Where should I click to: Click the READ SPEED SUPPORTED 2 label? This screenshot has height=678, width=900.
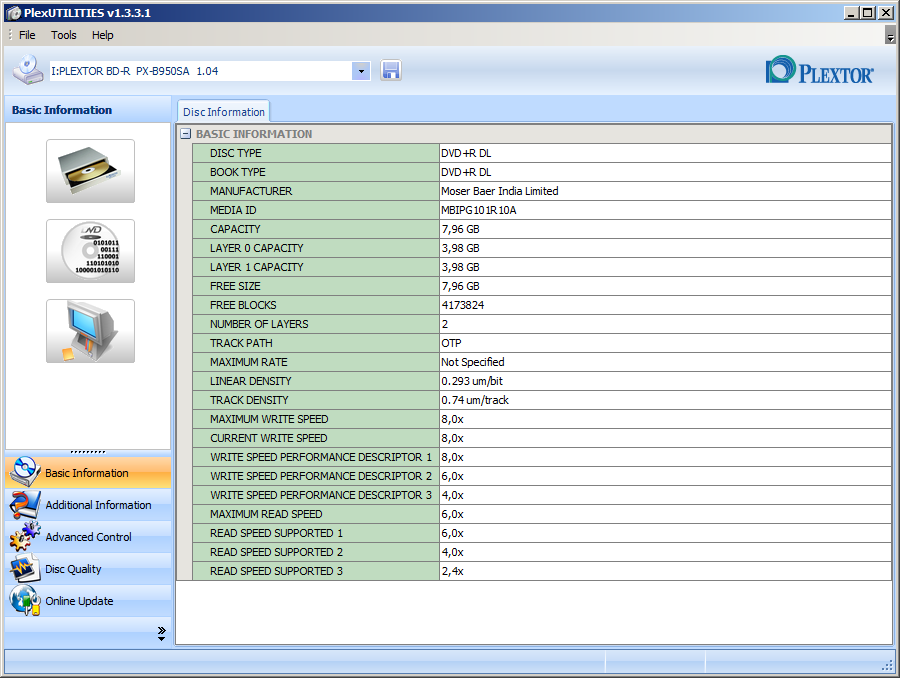pos(276,552)
